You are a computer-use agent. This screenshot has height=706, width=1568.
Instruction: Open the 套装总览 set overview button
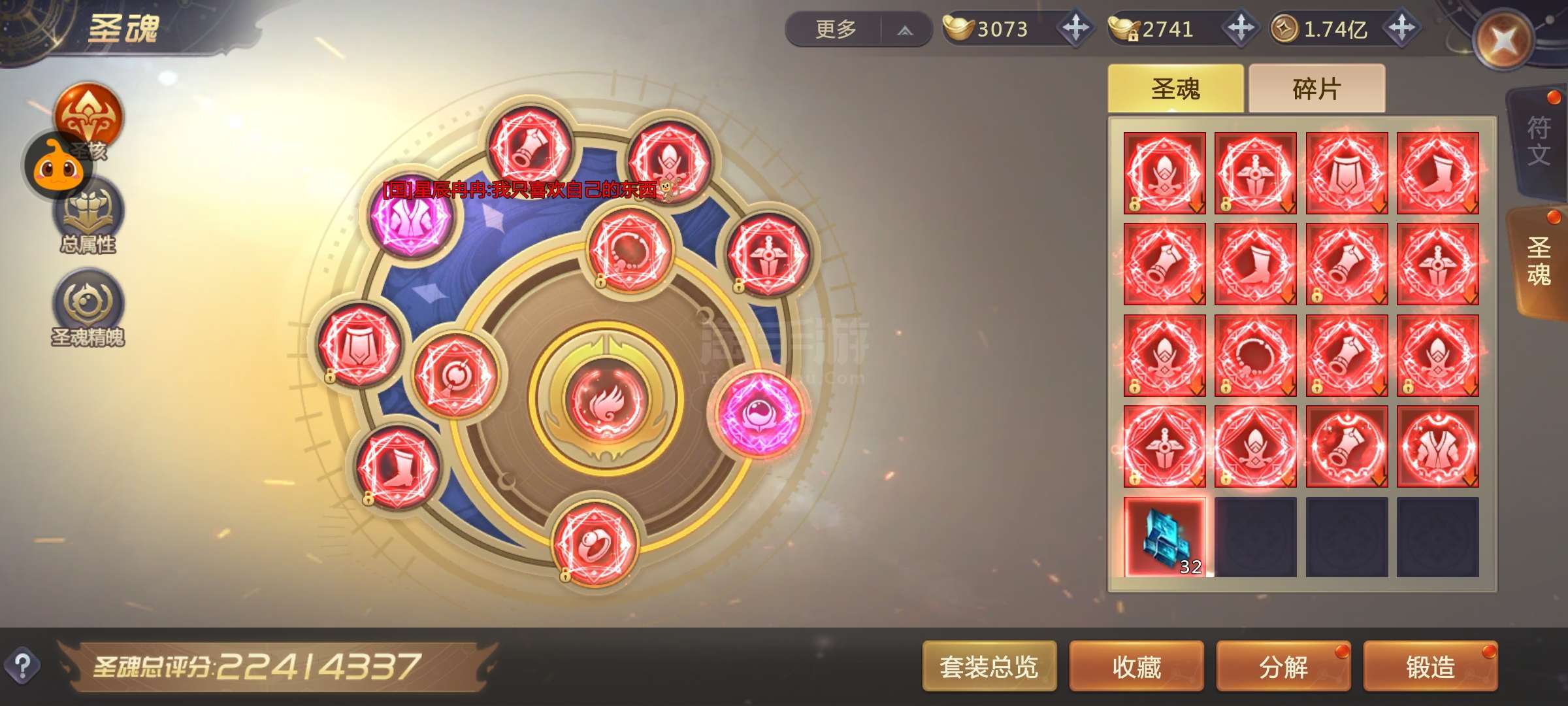click(989, 667)
